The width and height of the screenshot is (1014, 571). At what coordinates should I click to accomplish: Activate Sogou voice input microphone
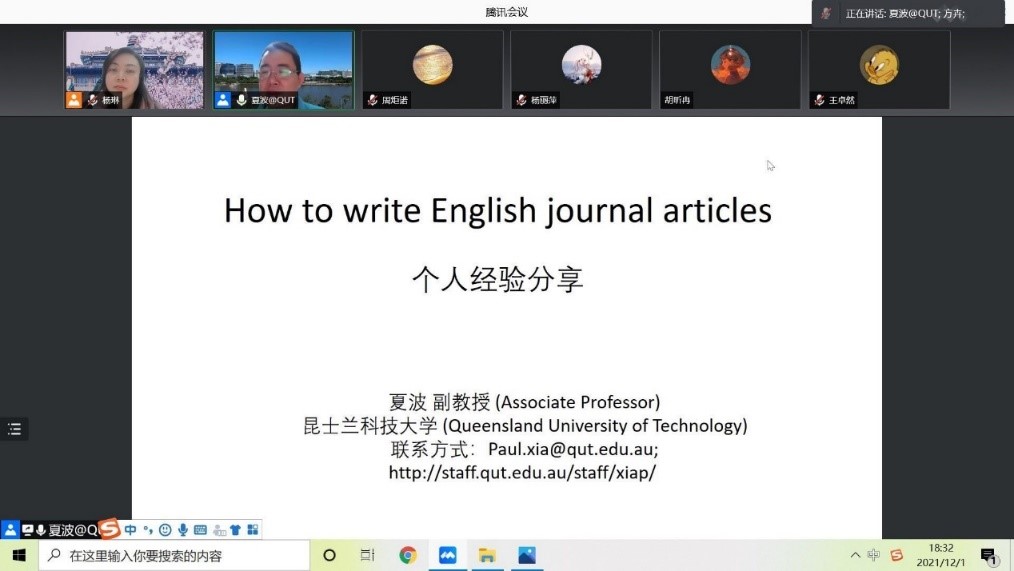[183, 530]
